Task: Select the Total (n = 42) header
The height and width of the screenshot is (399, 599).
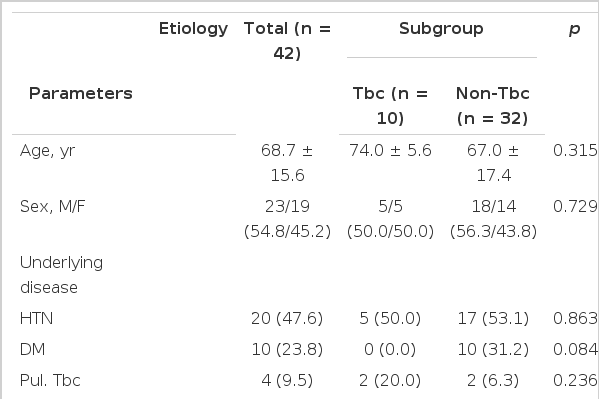Action: 287,41
